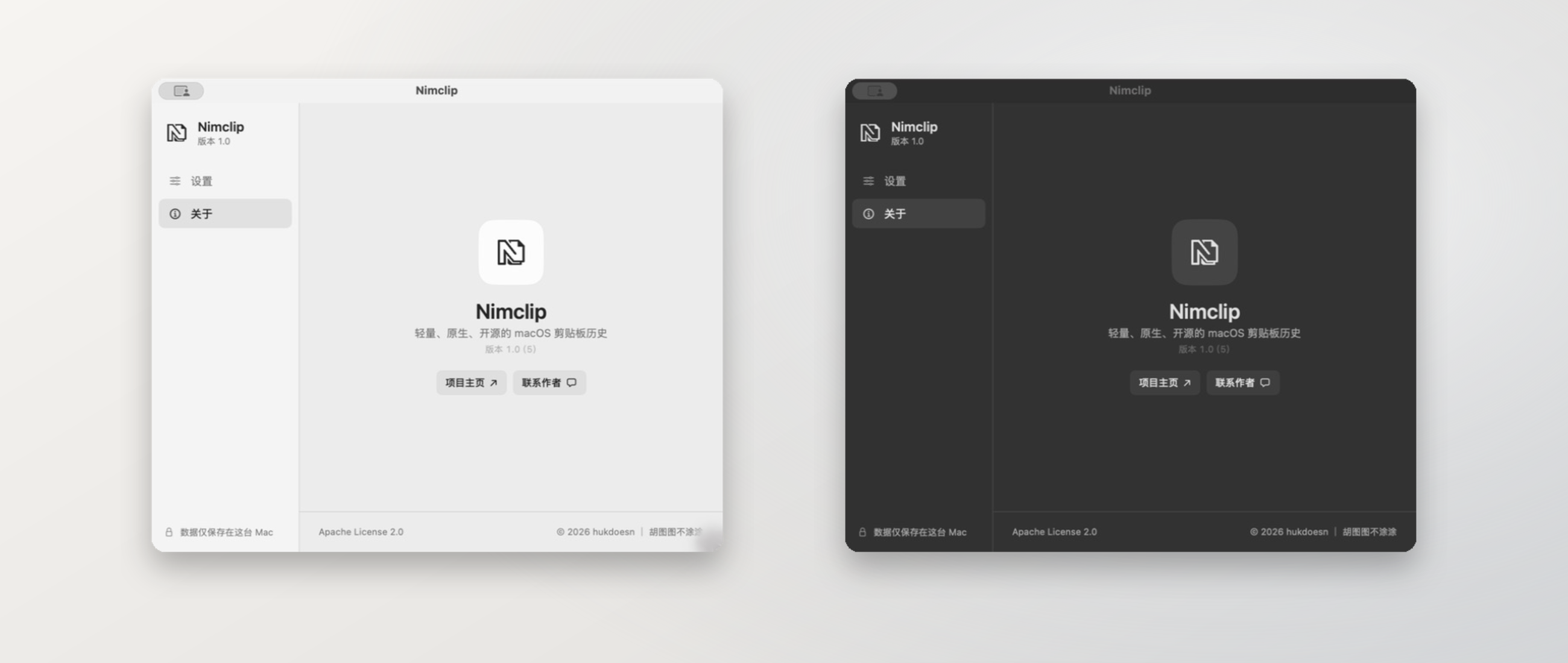Click 版本 1.0 (5) text in light window
Image resolution: width=1568 pixels, height=663 pixels.
[511, 350]
